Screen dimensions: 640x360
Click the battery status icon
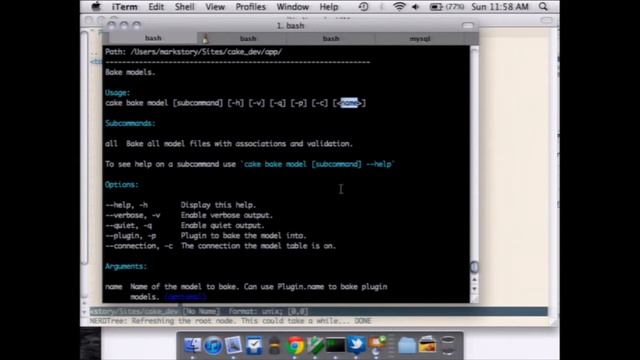tap(436, 7)
